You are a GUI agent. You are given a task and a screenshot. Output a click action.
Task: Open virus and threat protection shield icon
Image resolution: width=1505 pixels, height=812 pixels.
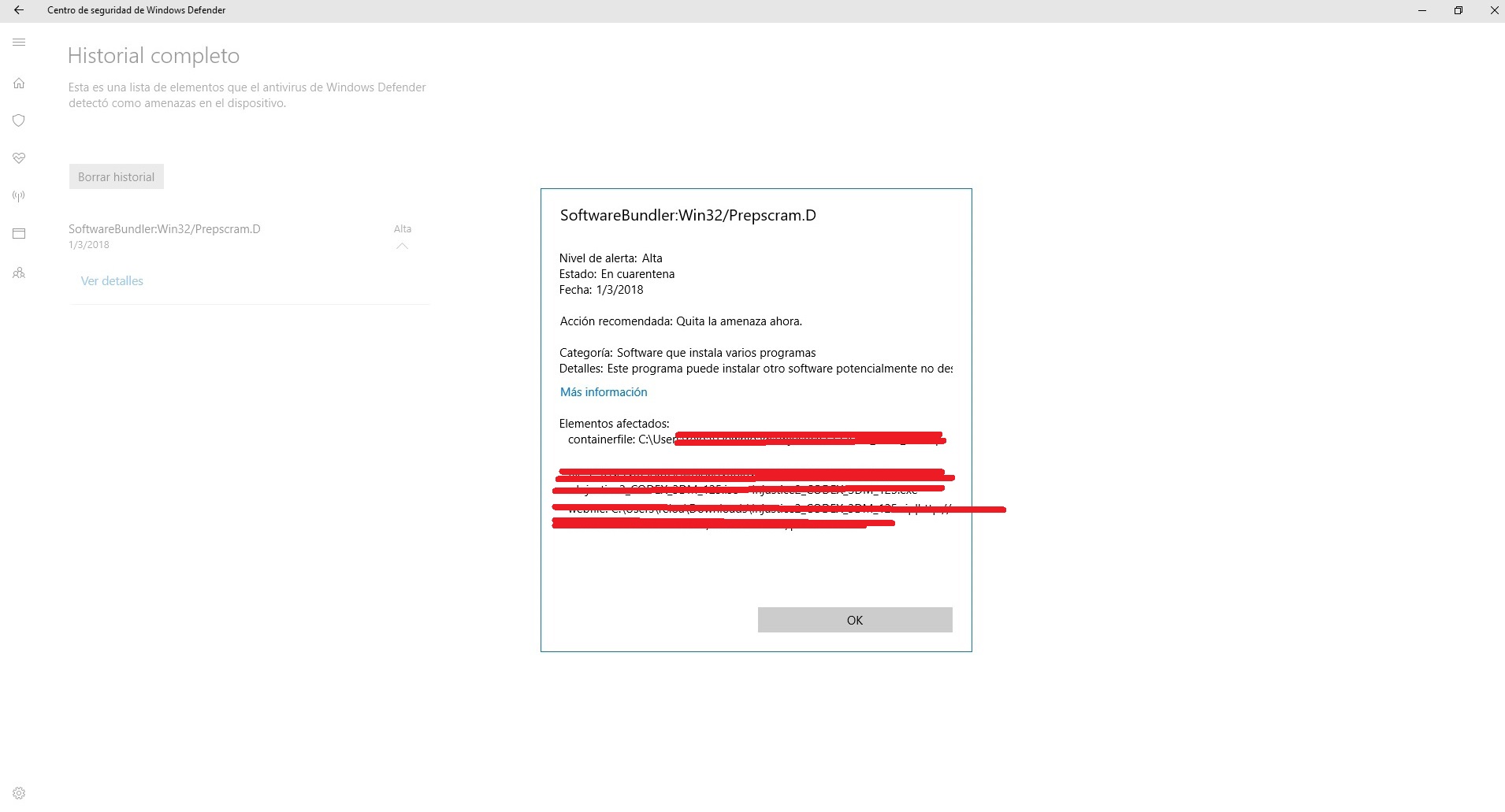pyautogui.click(x=19, y=121)
